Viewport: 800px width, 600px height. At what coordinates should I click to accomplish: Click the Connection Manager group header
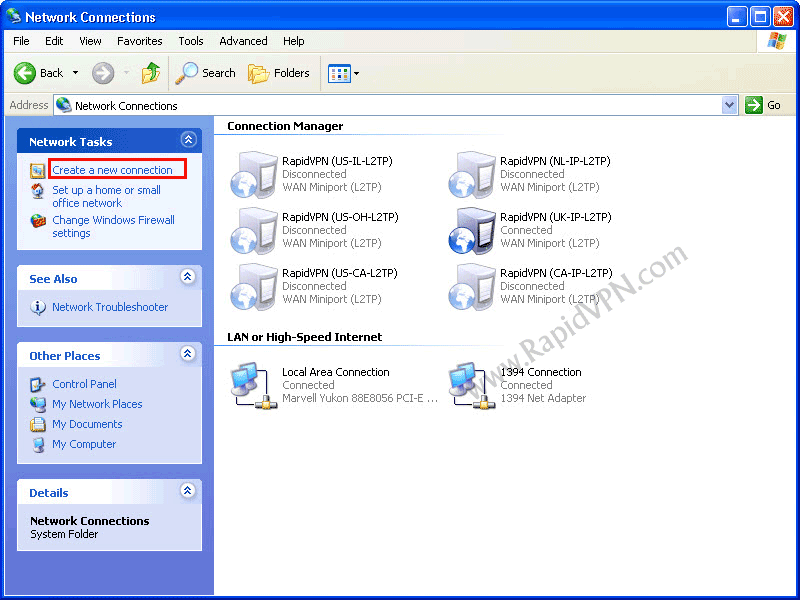[x=285, y=126]
